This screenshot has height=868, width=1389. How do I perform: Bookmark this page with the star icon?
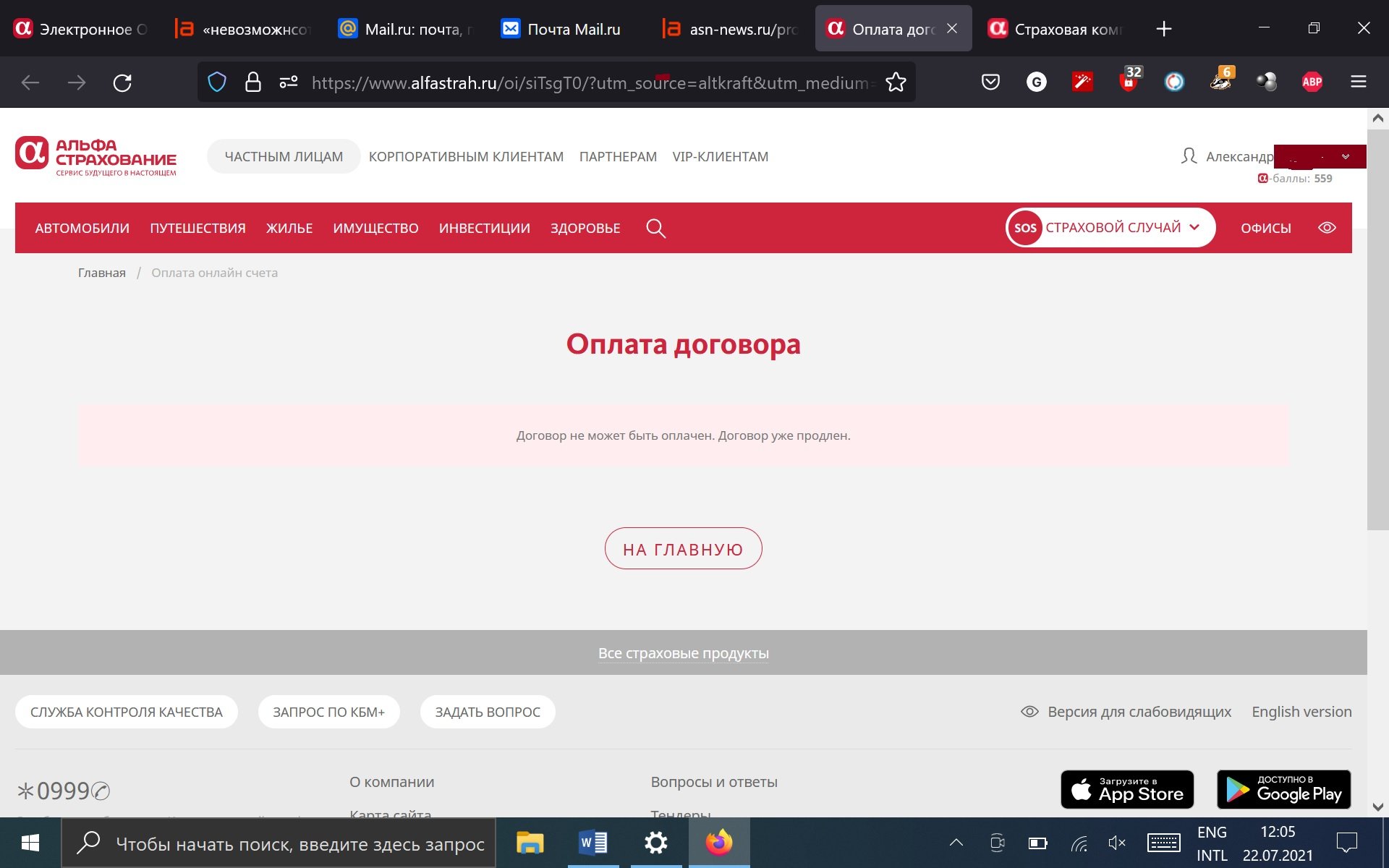[x=896, y=82]
